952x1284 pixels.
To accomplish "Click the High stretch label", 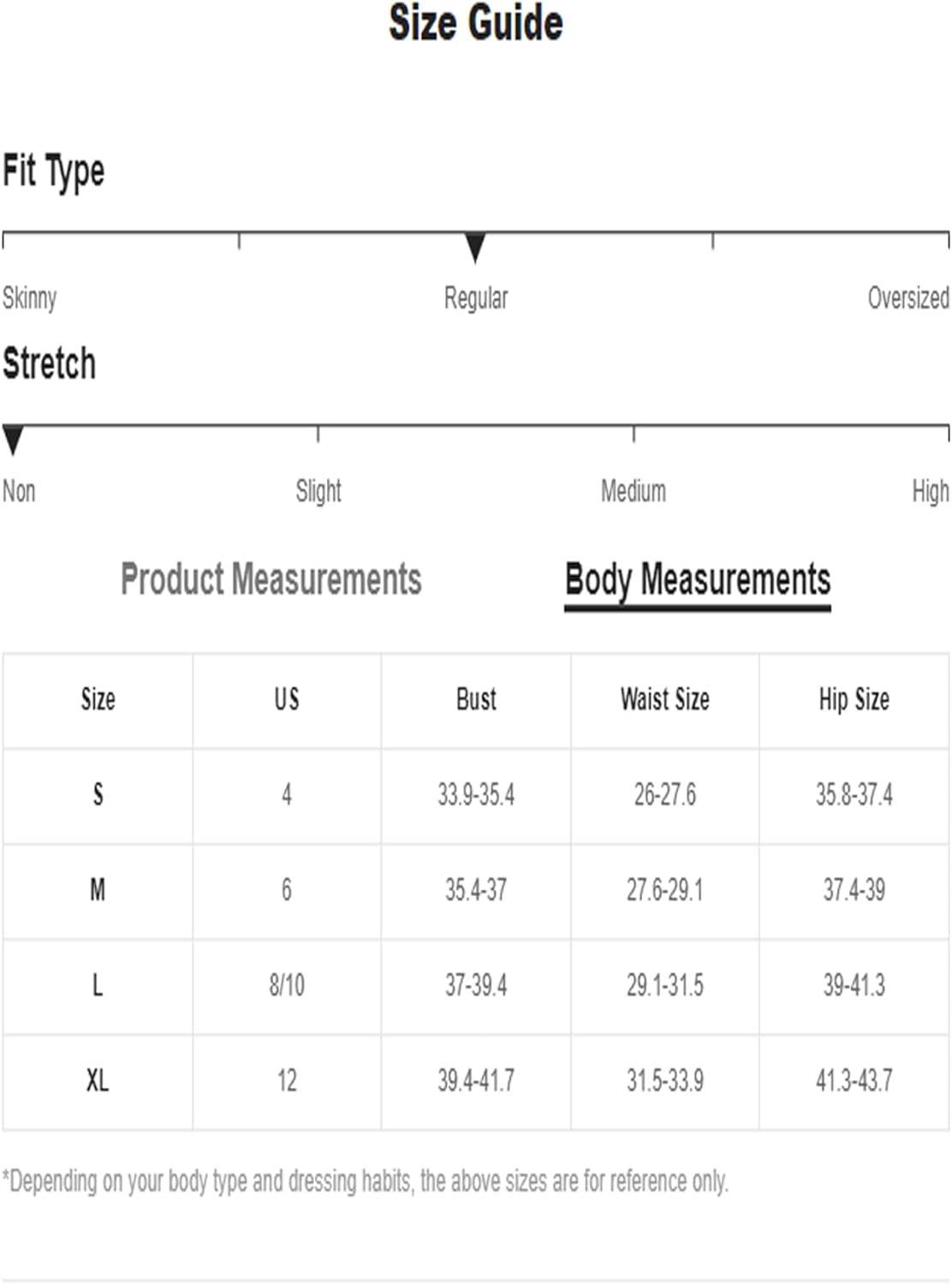I will 931,491.
